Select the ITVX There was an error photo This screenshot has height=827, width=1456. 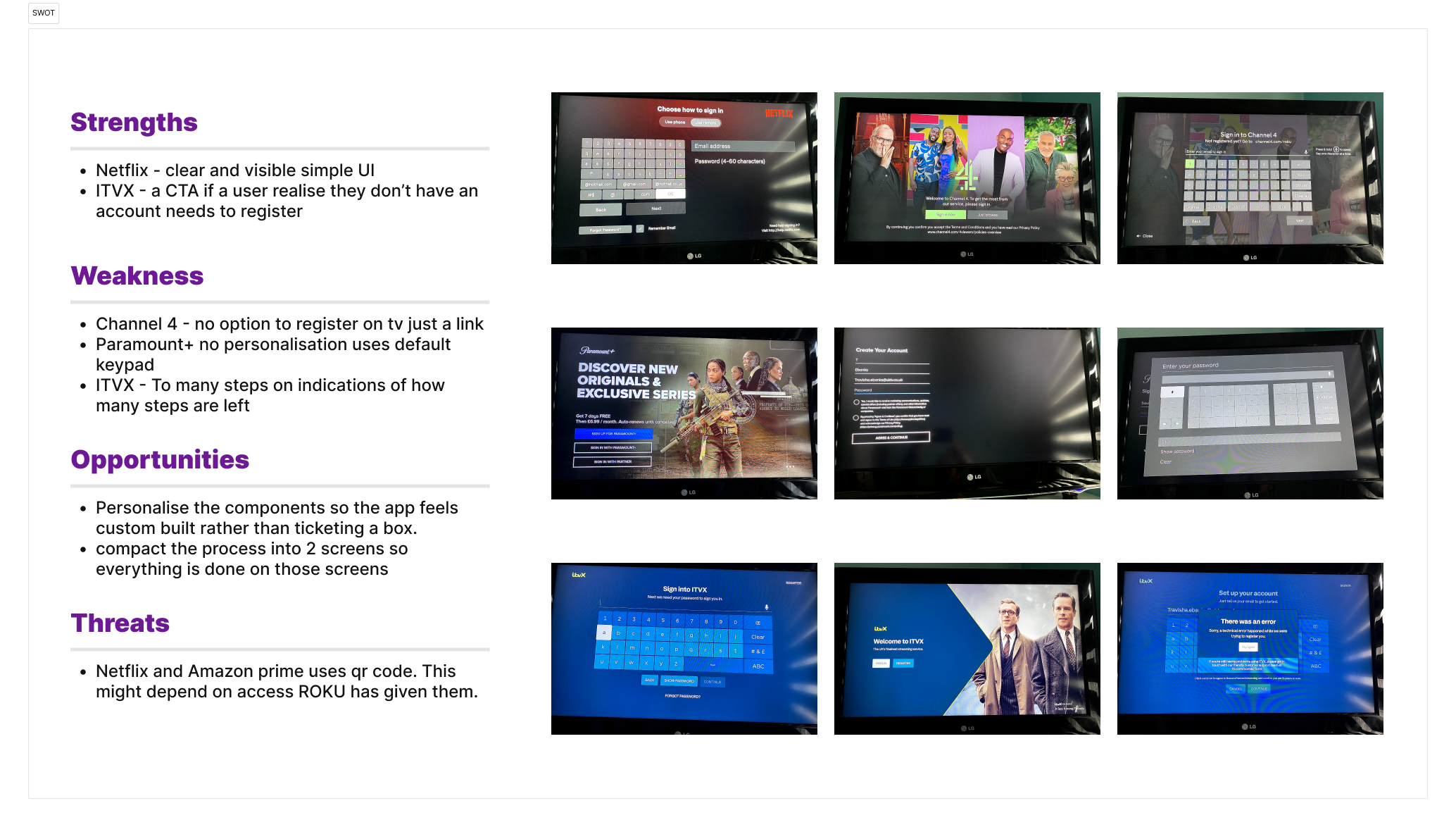pyautogui.click(x=1250, y=649)
